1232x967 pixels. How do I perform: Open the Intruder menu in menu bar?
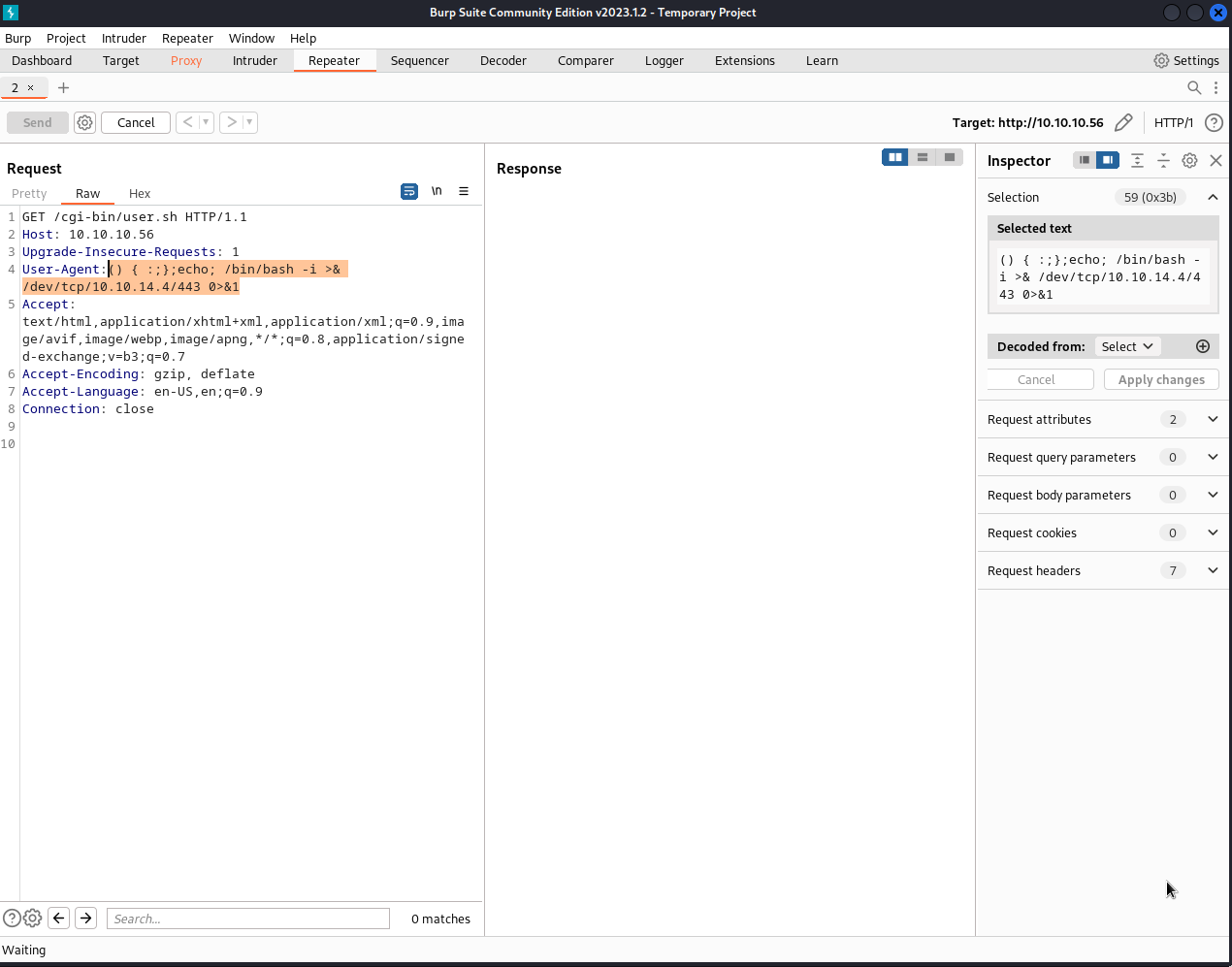tap(124, 38)
